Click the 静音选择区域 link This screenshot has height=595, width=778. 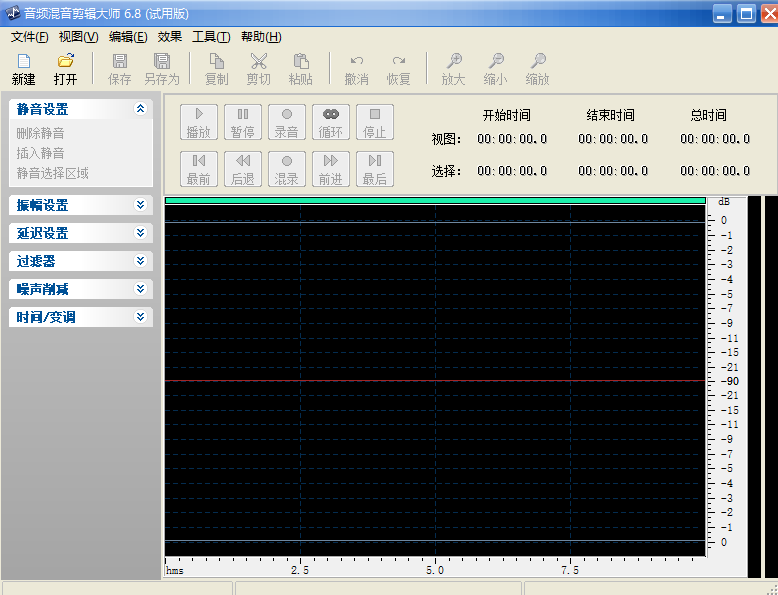52,173
